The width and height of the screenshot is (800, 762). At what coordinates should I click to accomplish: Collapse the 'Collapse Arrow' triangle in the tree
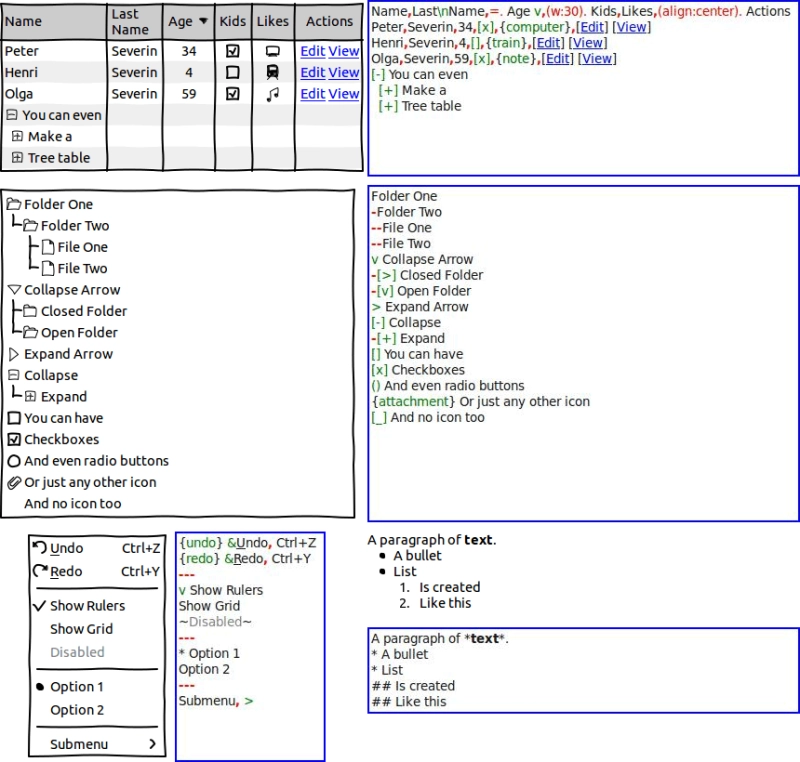click(15, 290)
